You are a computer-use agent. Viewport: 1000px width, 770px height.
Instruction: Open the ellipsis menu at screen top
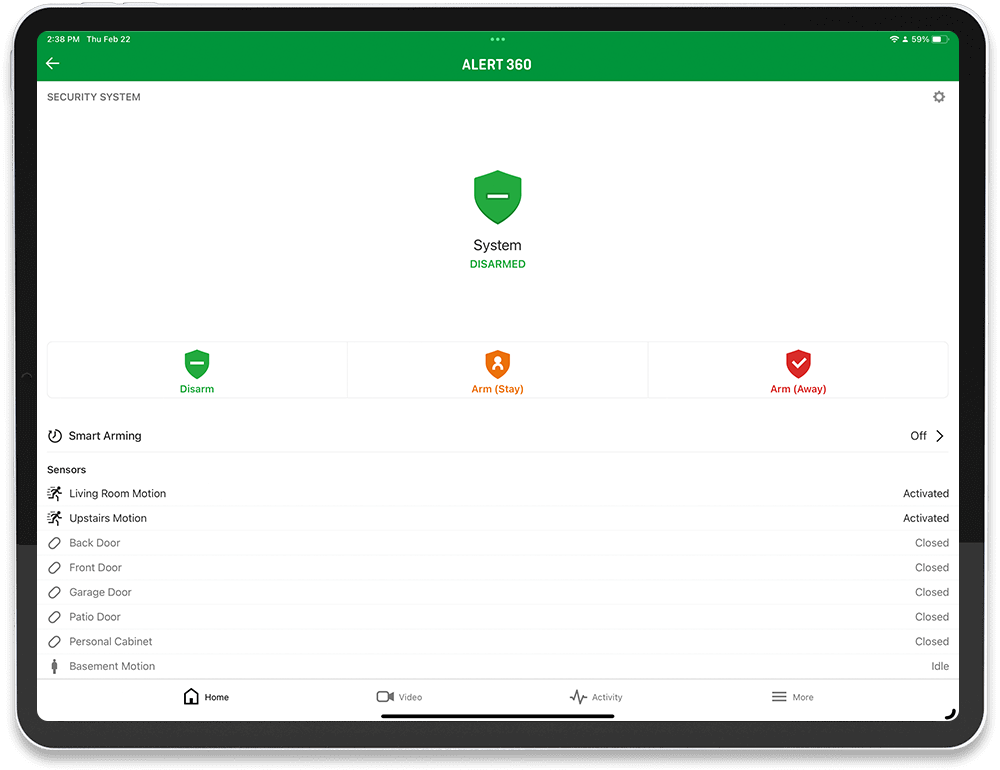click(497, 39)
